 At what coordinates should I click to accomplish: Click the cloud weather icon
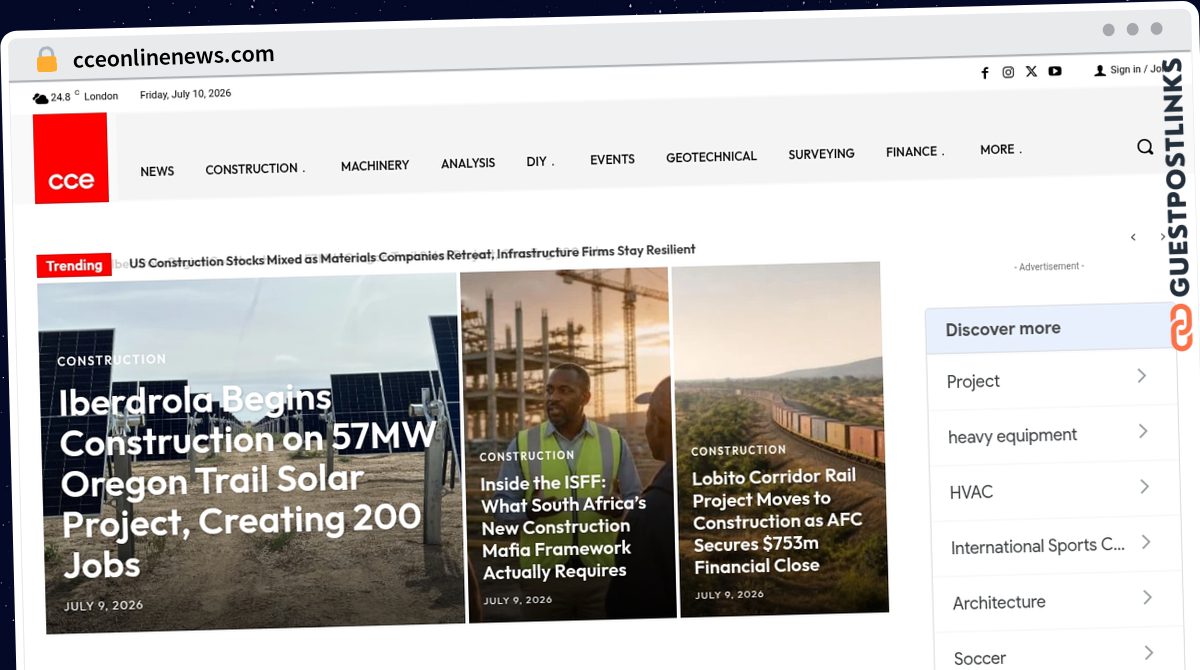[x=40, y=98]
